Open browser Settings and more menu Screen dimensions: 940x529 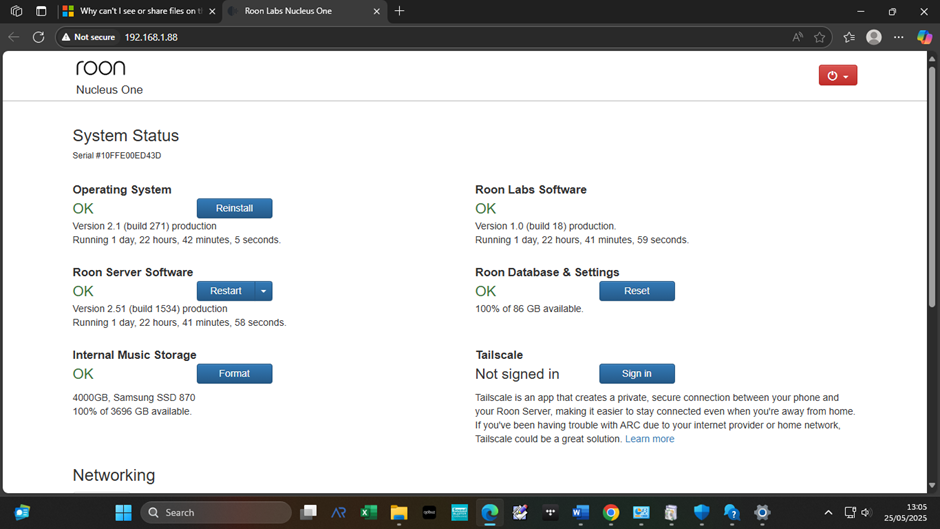pos(899,37)
